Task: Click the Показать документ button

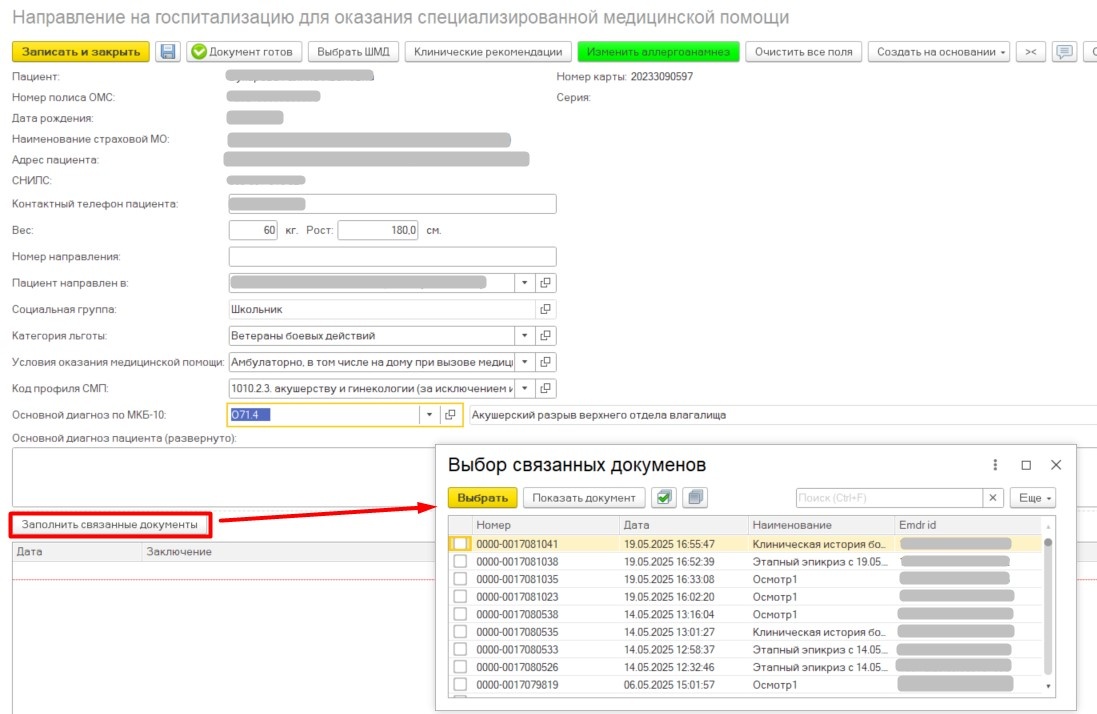Action: [x=584, y=497]
